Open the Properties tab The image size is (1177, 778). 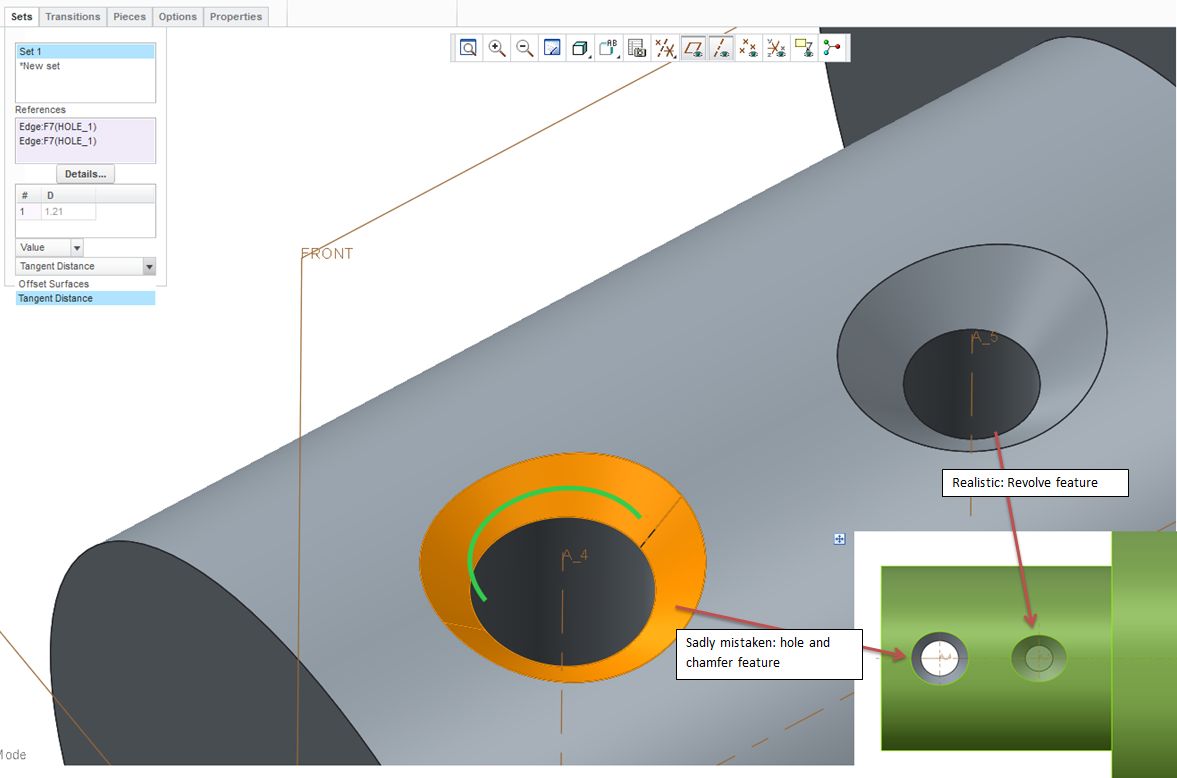coord(236,17)
